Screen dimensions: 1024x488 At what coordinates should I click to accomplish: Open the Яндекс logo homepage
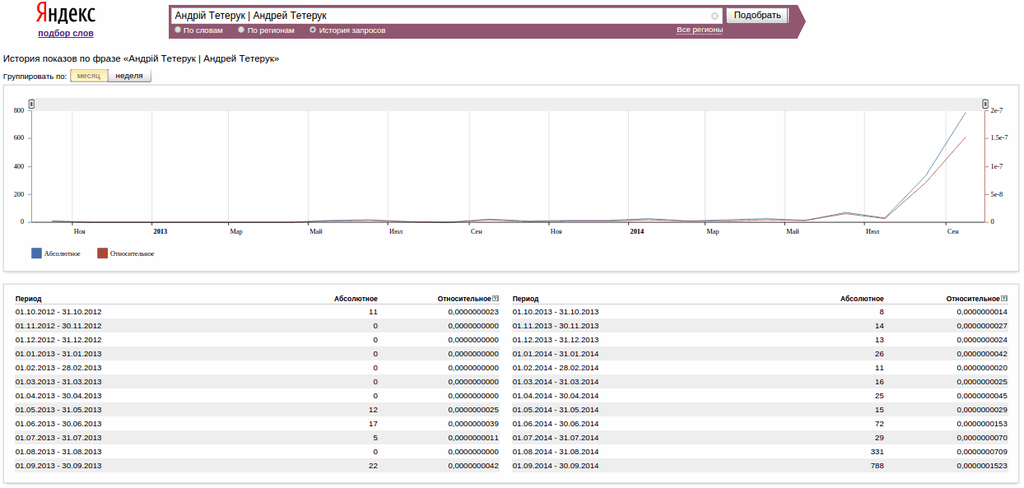(65, 14)
